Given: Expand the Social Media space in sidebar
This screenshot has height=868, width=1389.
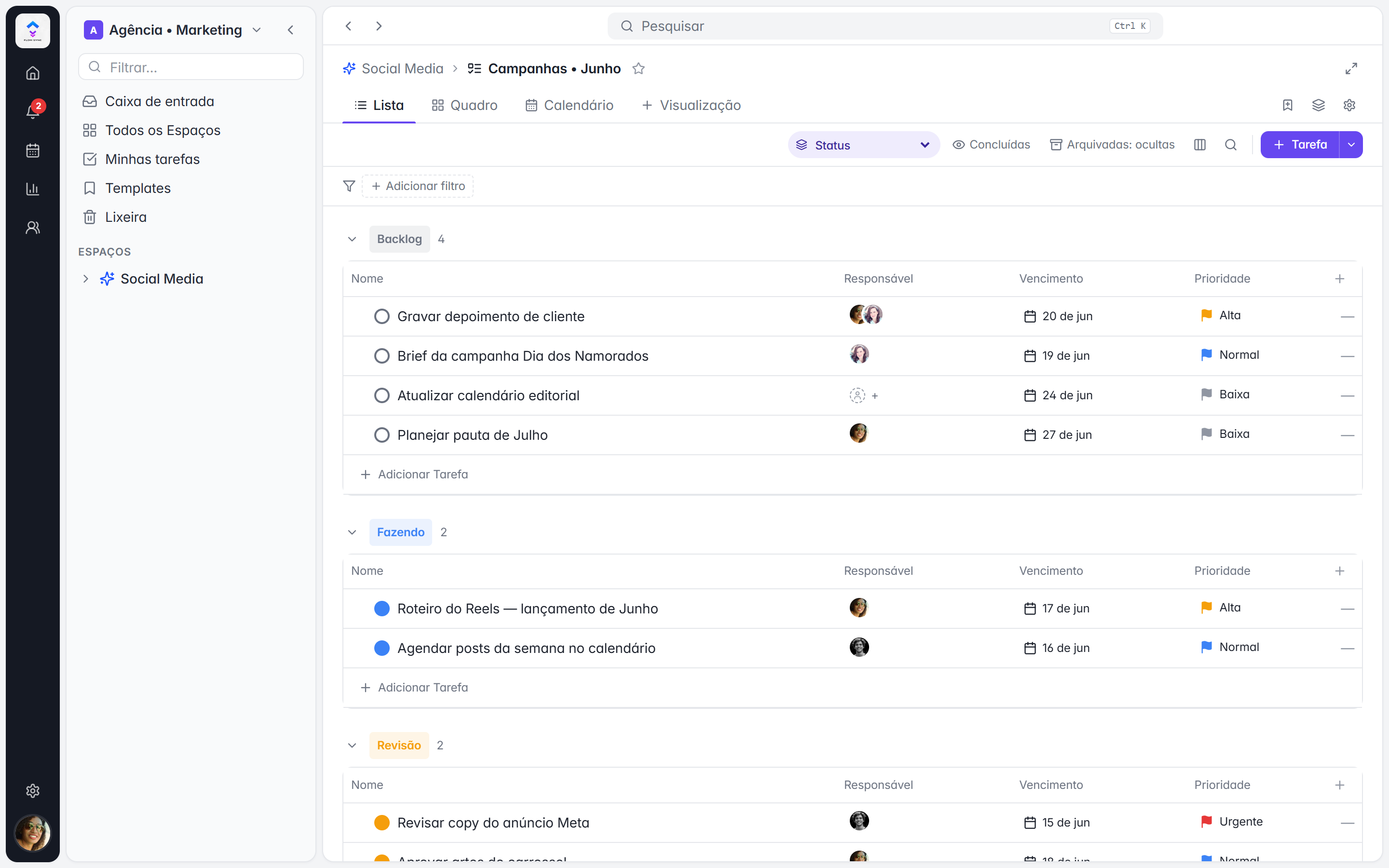Looking at the screenshot, I should click(x=85, y=279).
